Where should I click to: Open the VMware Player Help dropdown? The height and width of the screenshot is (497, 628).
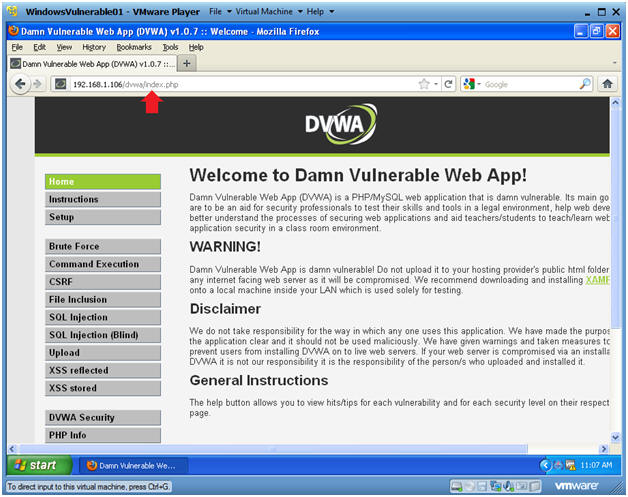(320, 12)
